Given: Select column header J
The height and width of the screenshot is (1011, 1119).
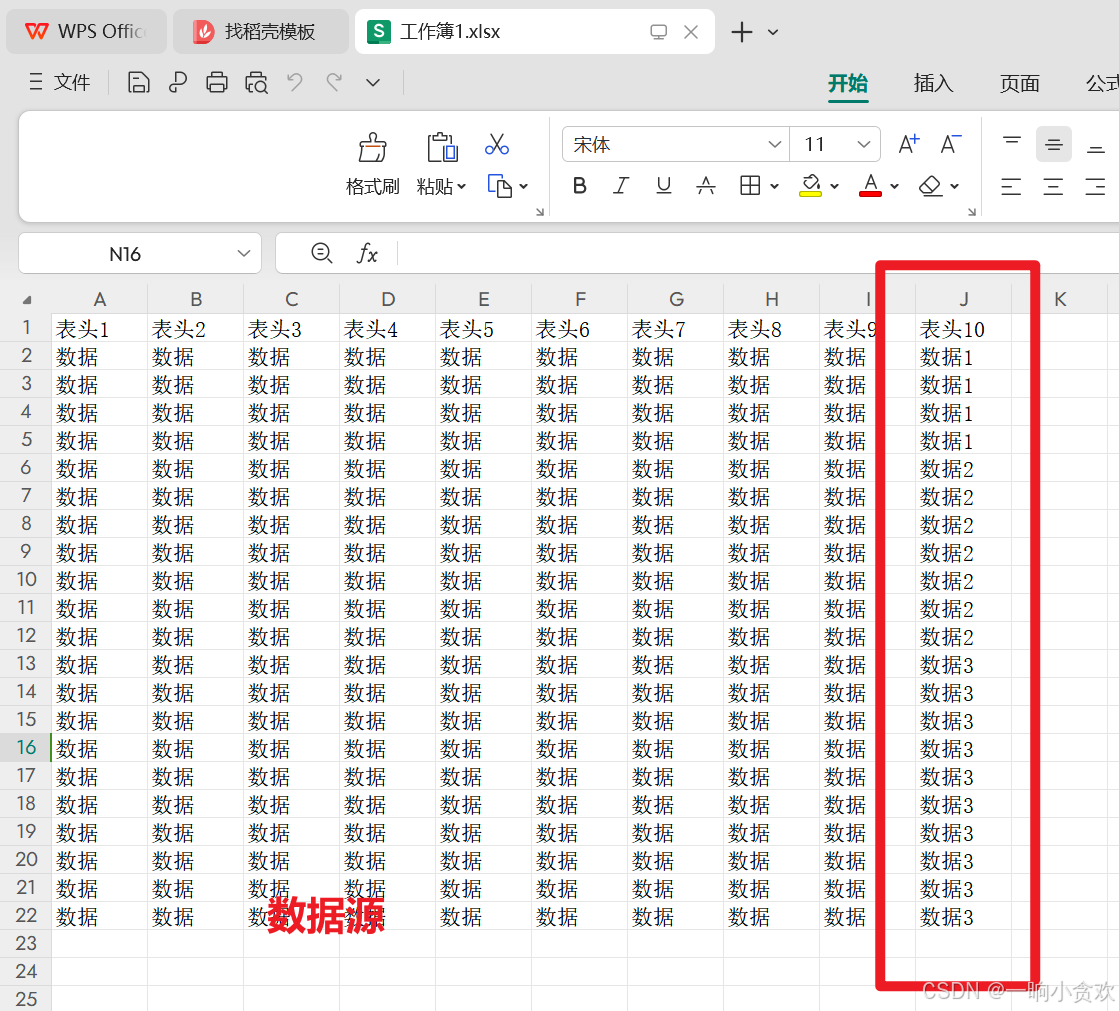Looking at the screenshot, I should 963,299.
